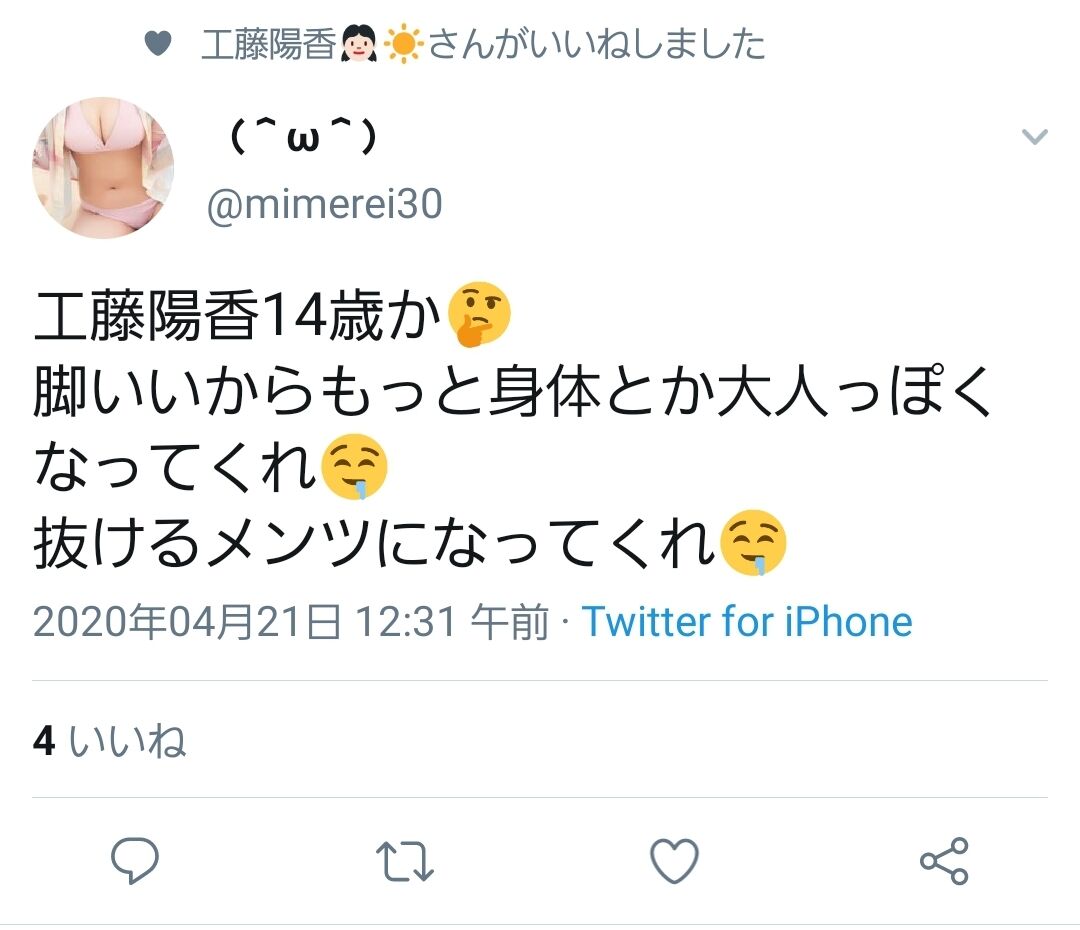Click the いいね label next to count
This screenshot has width=1080, height=930.
coord(127,741)
